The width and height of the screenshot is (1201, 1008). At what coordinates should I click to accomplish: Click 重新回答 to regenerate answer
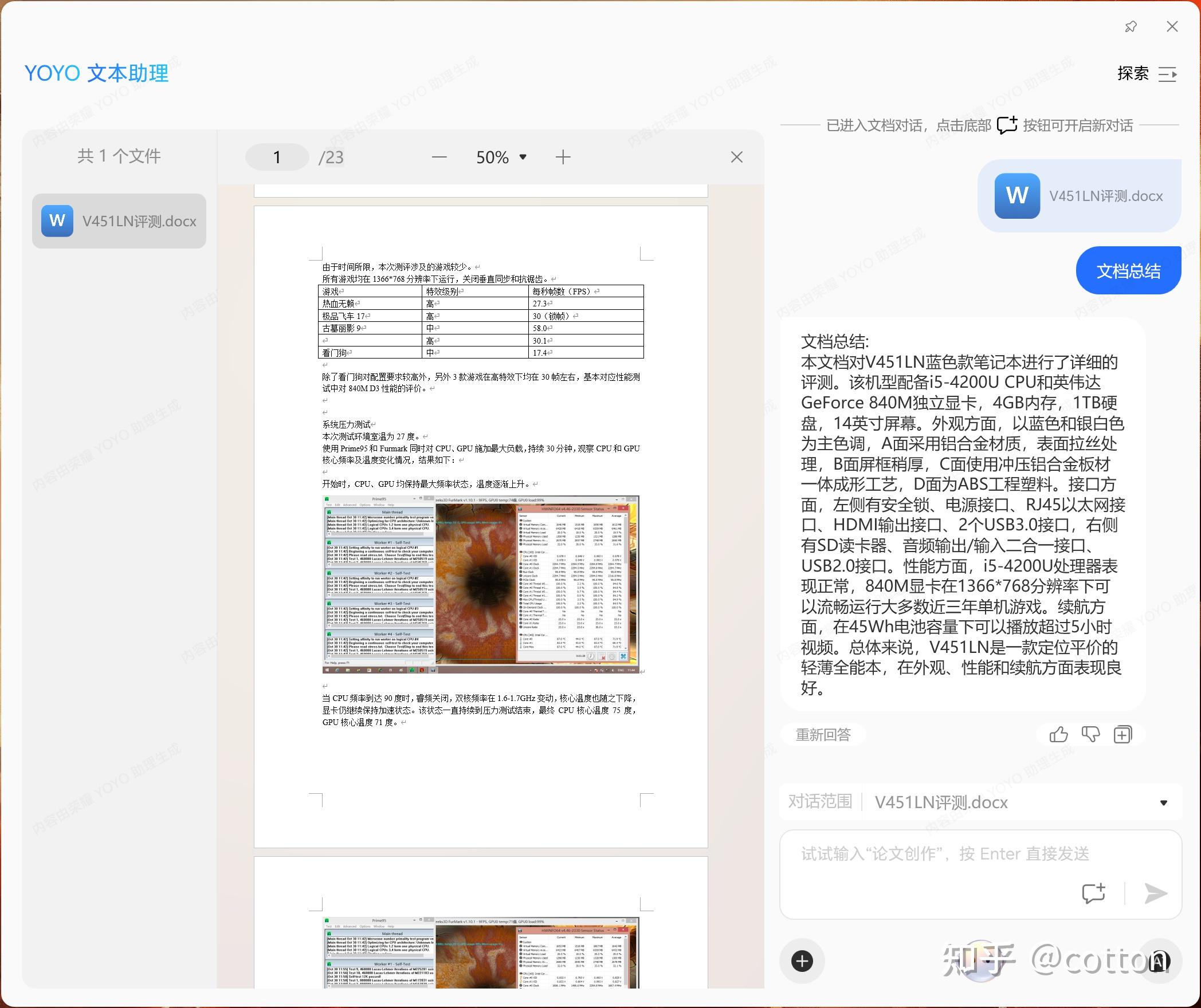coord(823,735)
